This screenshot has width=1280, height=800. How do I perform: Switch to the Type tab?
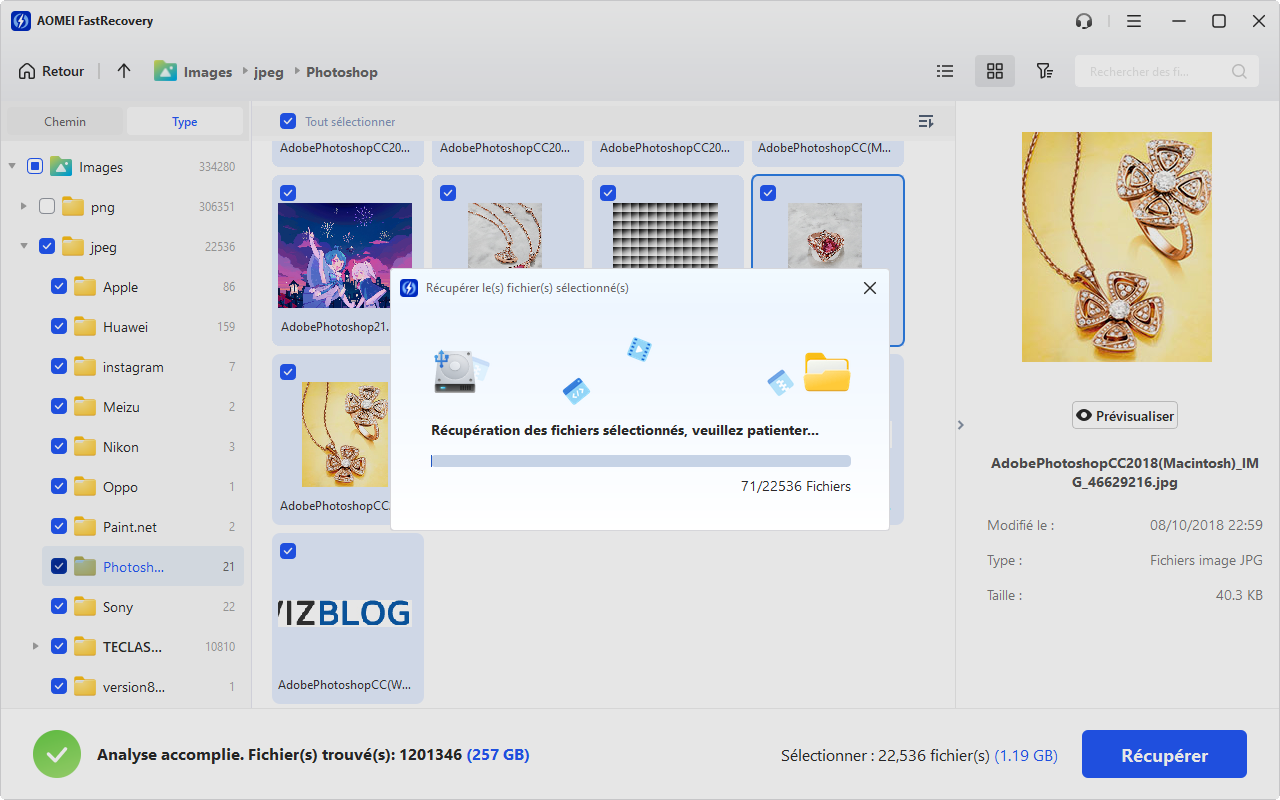click(x=185, y=121)
